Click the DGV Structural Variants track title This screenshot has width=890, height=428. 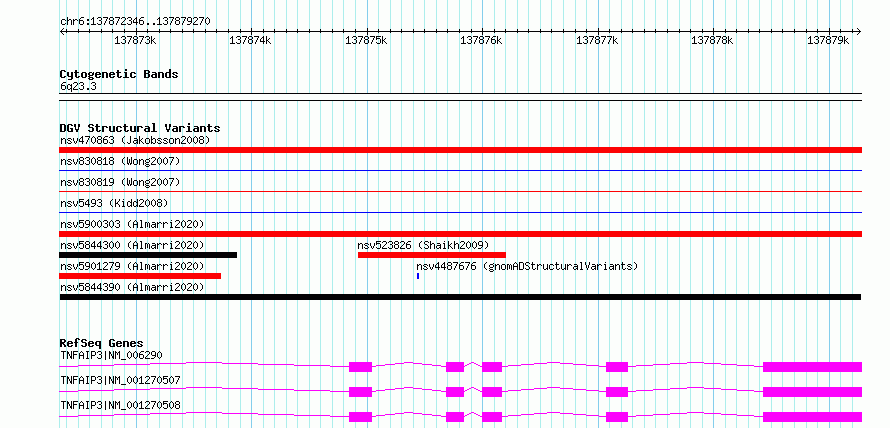(140, 128)
